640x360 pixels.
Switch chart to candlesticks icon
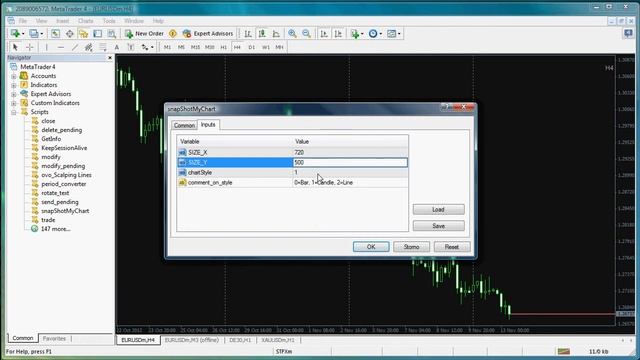[x=262, y=33]
